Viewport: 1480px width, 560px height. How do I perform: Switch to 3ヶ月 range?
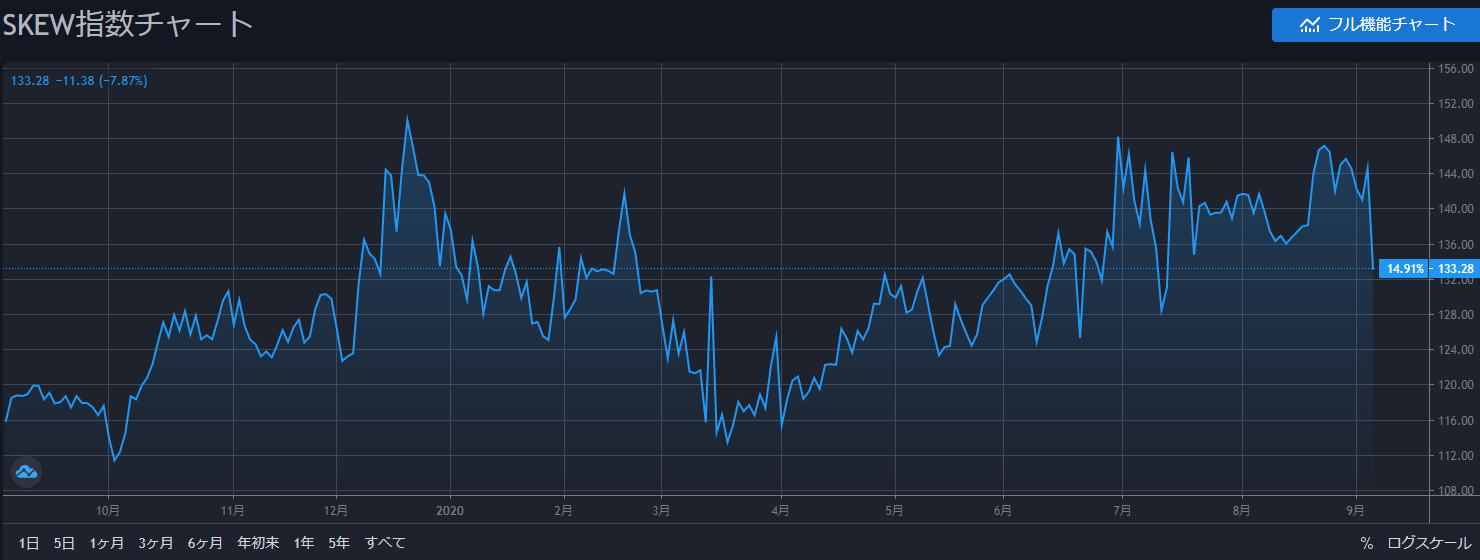[155, 543]
